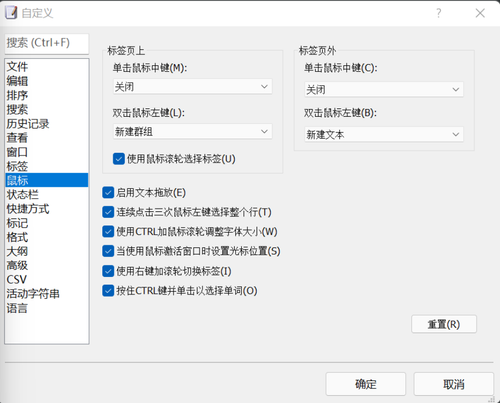Toggle 使用鼠标滚轮选择标签(U) checkbox
This screenshot has width=500, height=403.
(119, 159)
